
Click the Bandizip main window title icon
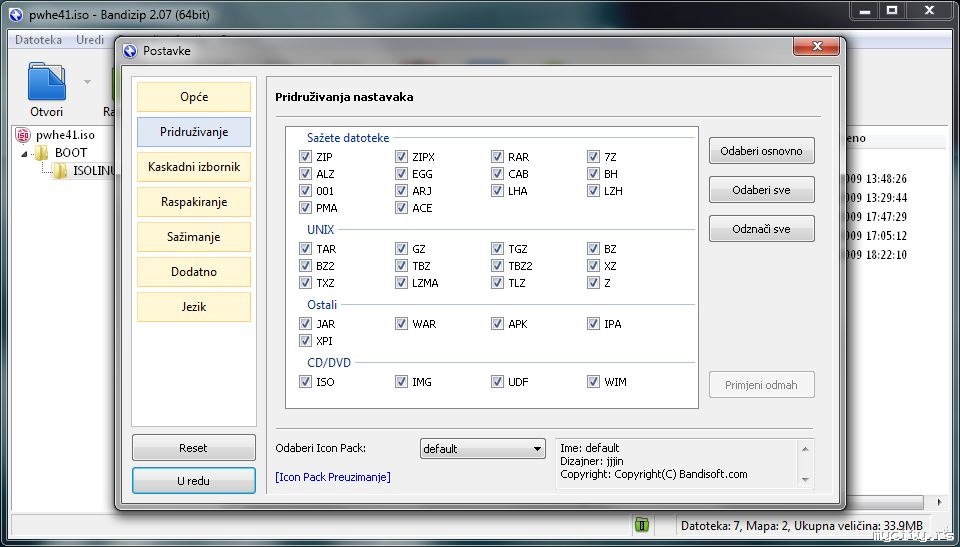click(x=17, y=15)
